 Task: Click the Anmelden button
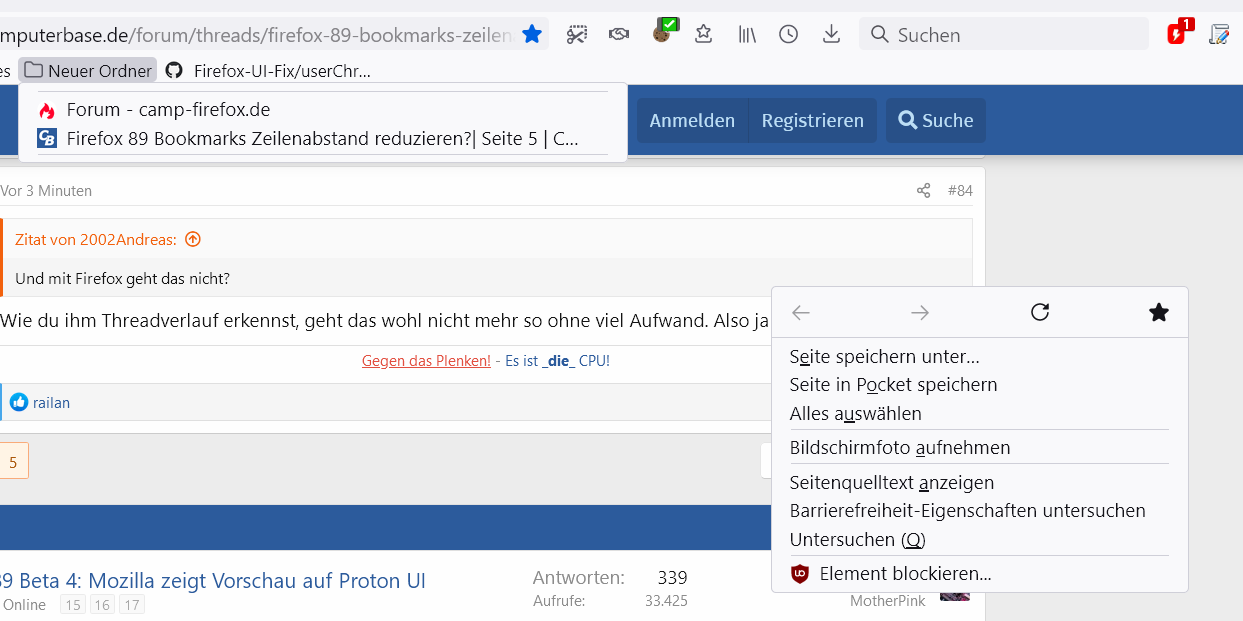click(692, 121)
